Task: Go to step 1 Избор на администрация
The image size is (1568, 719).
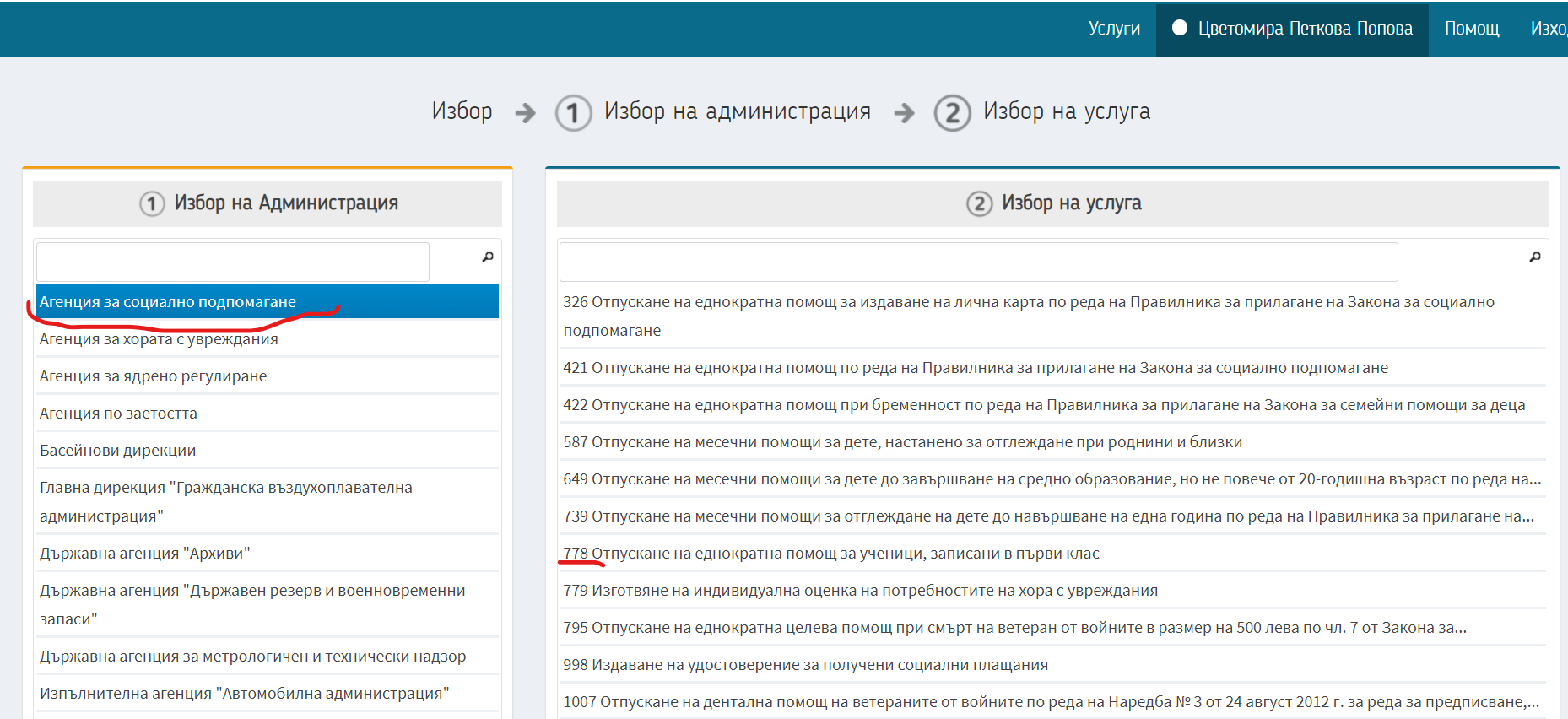Action: pyautogui.click(x=713, y=112)
